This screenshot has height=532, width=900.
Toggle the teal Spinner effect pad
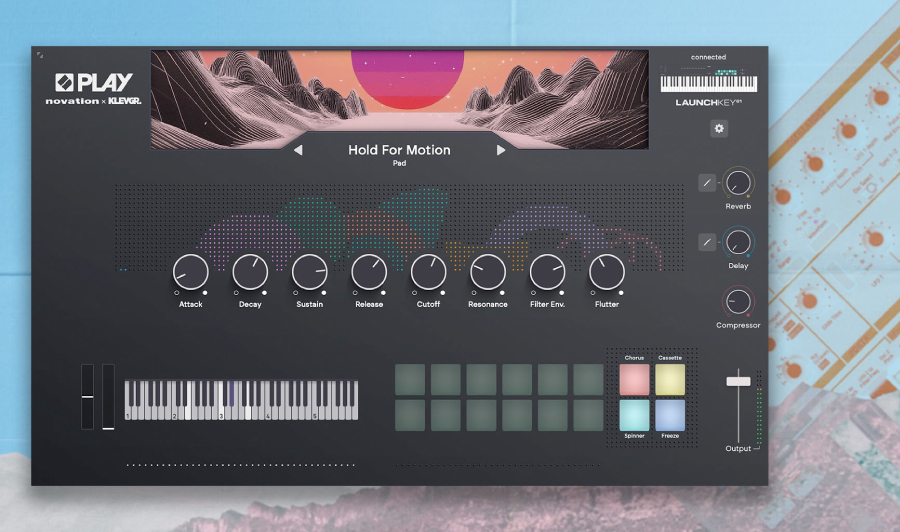point(634,415)
